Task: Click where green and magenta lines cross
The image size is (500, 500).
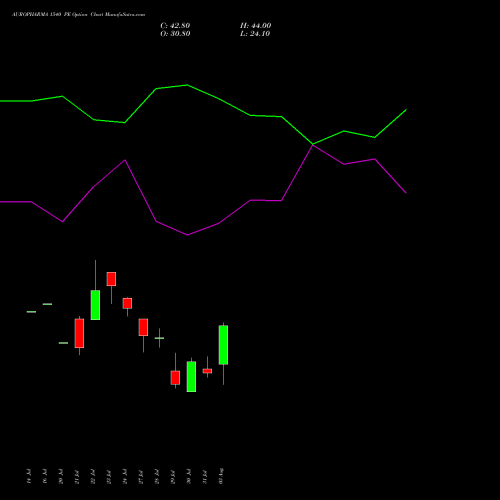Action: pyautogui.click(x=313, y=144)
